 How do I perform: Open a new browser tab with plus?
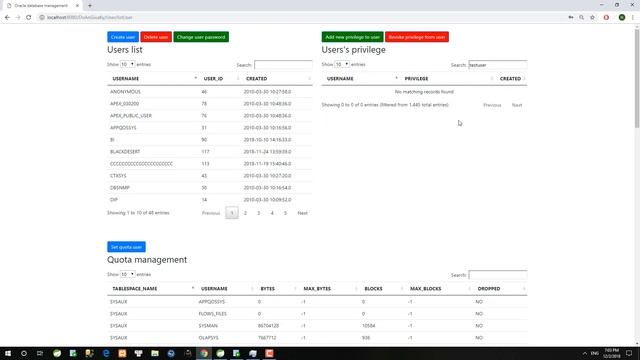coord(90,6)
